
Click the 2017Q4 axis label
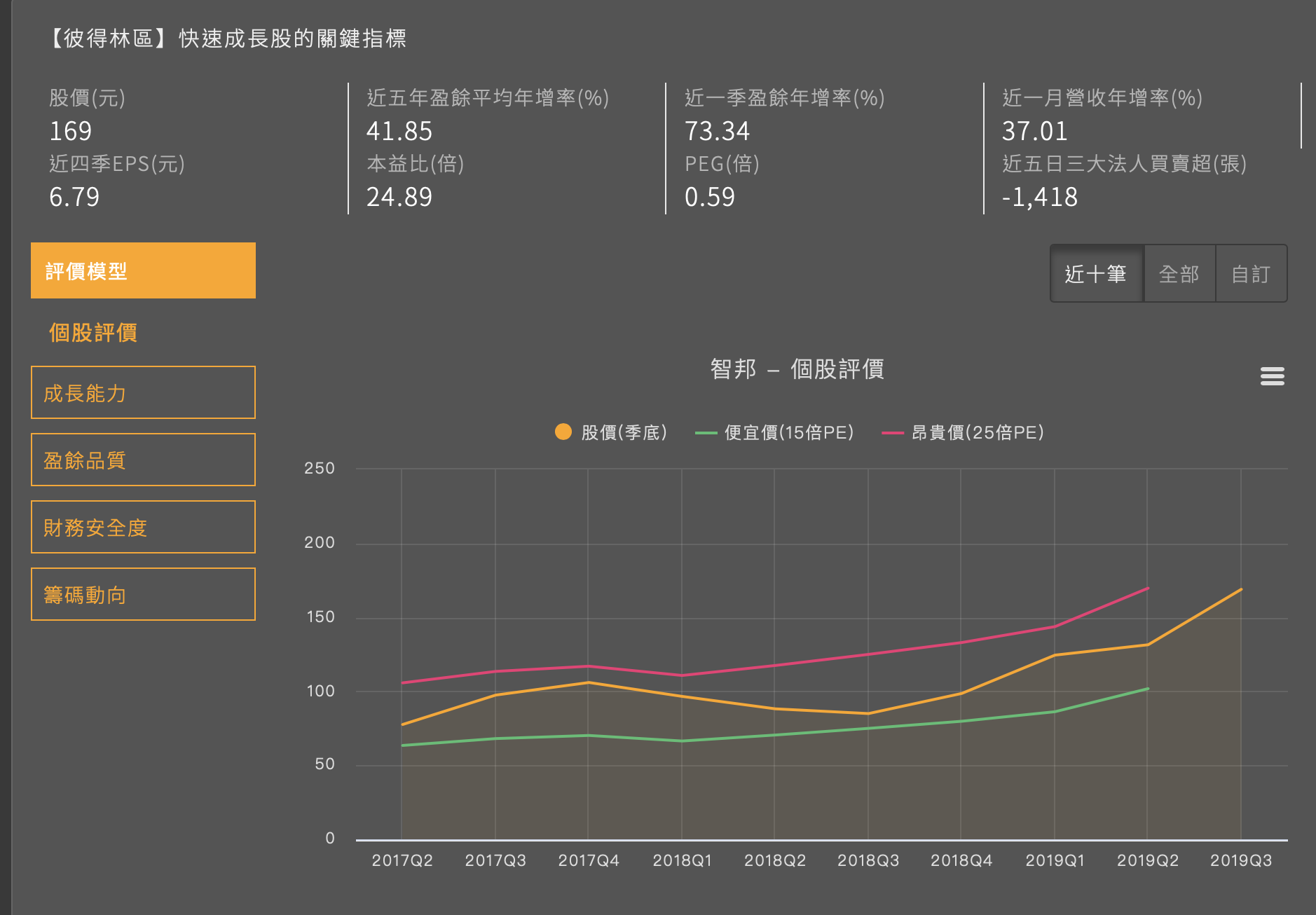pos(589,860)
